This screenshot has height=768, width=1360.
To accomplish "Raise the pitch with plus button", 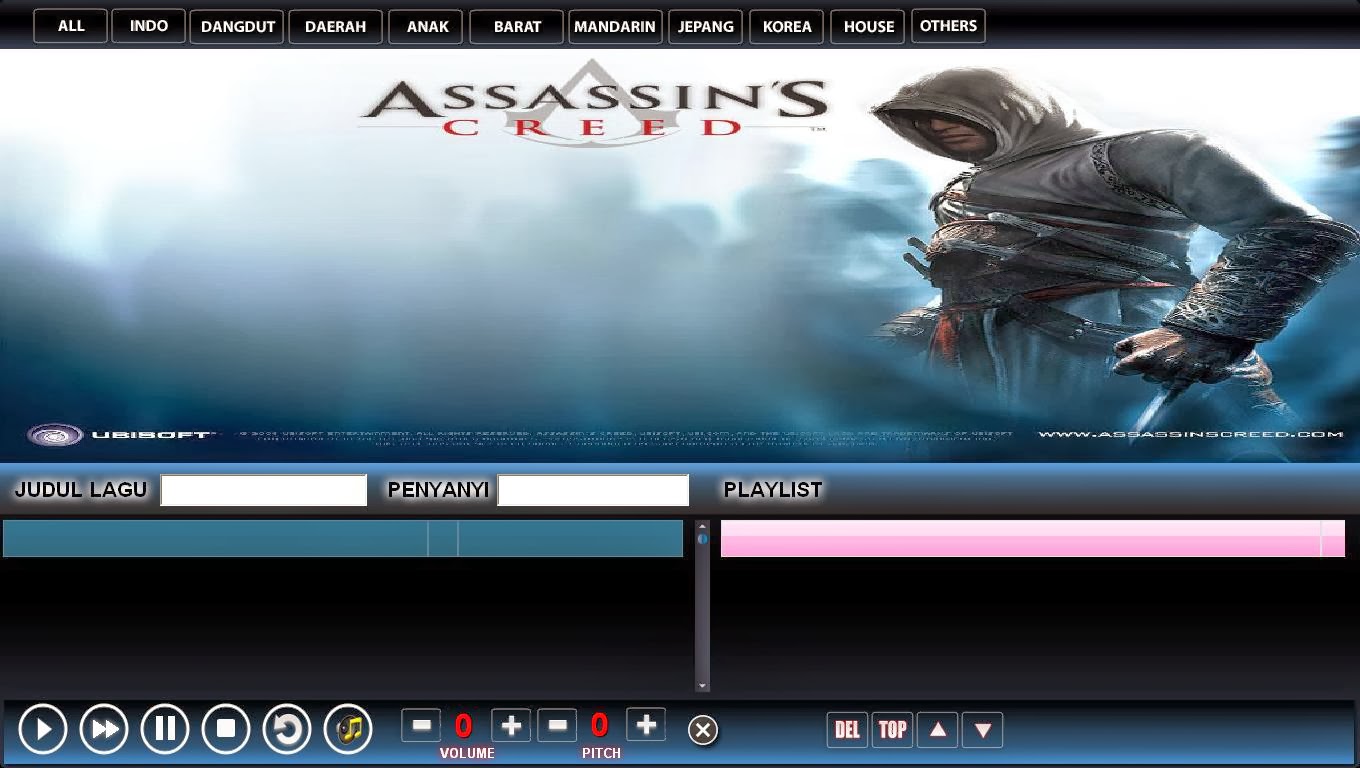I will [x=646, y=725].
